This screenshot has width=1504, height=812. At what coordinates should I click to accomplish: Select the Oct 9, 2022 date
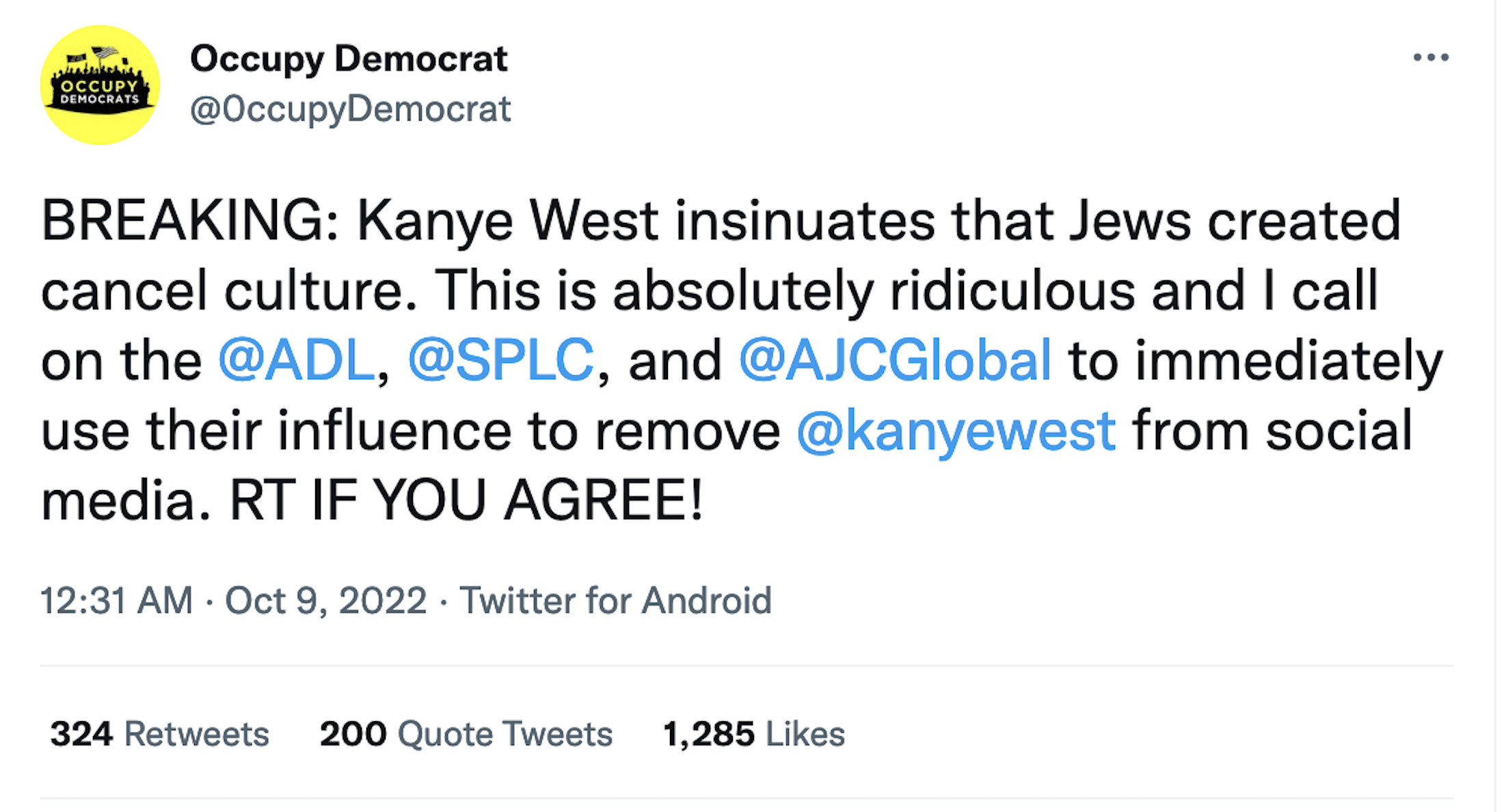[x=326, y=601]
